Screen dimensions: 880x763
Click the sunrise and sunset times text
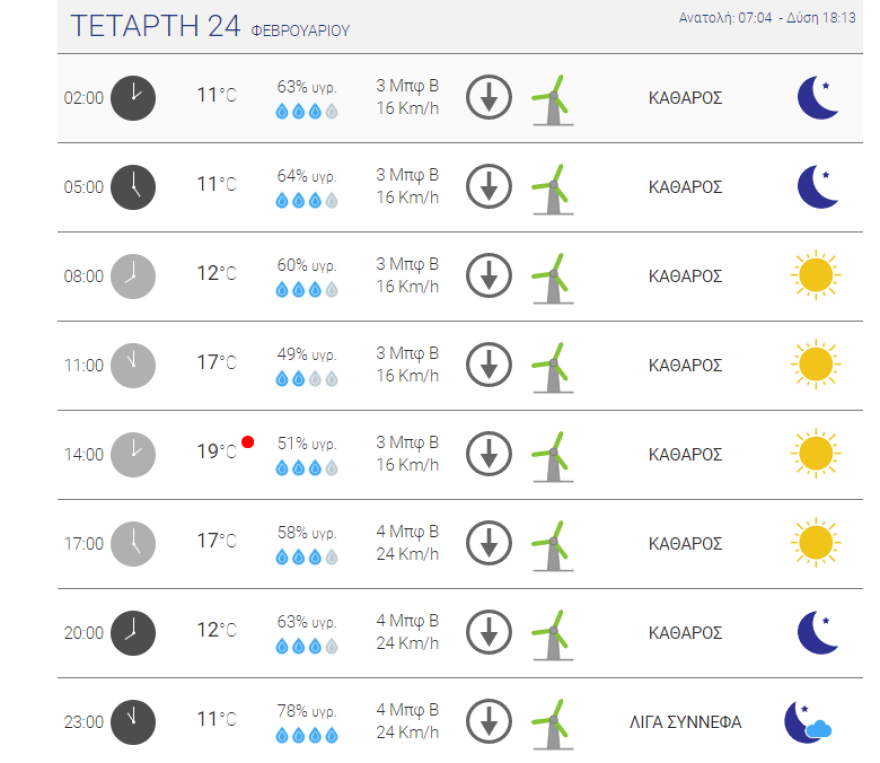(767, 18)
